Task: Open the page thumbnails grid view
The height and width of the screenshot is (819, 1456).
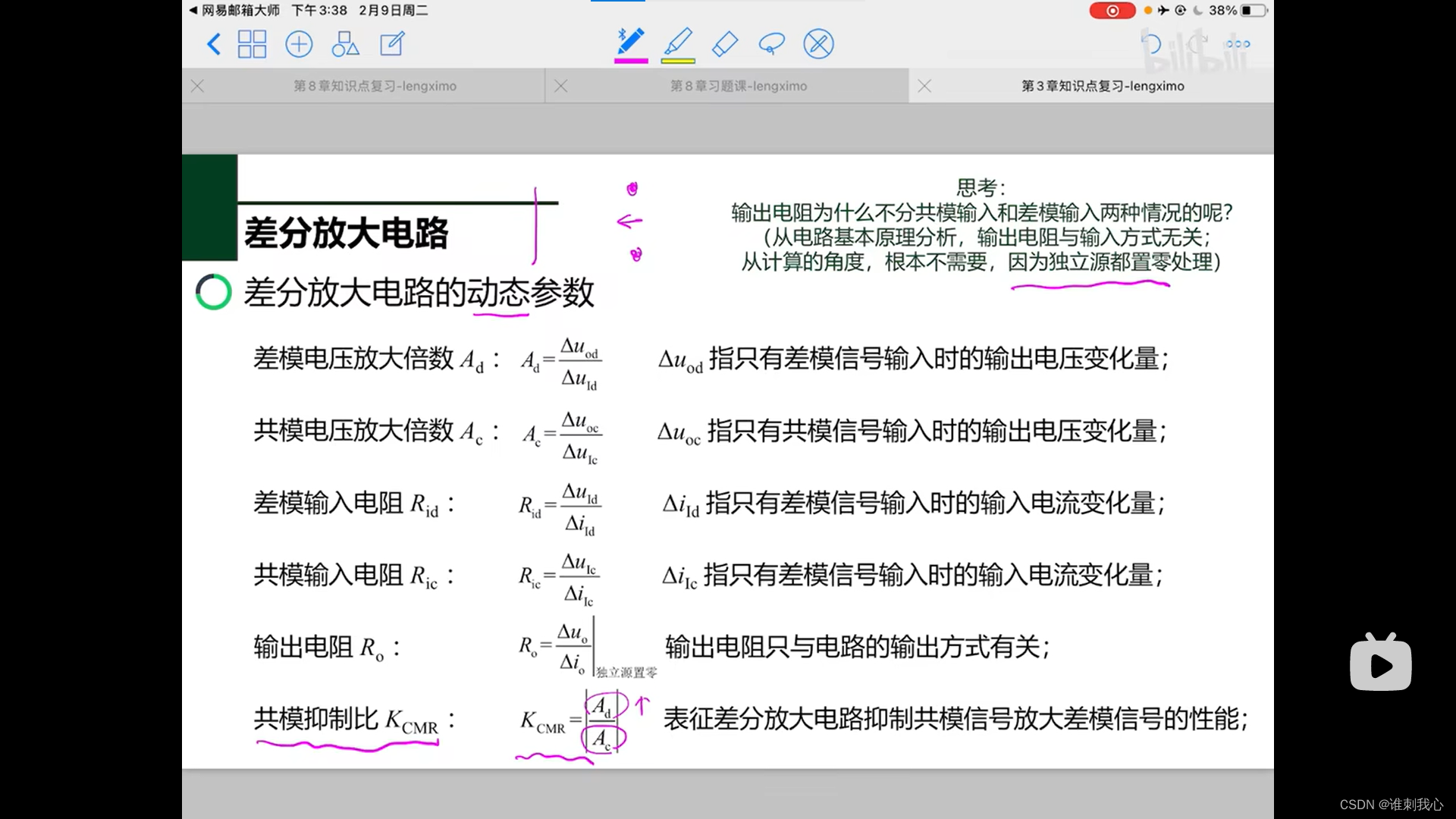Action: tap(252, 44)
